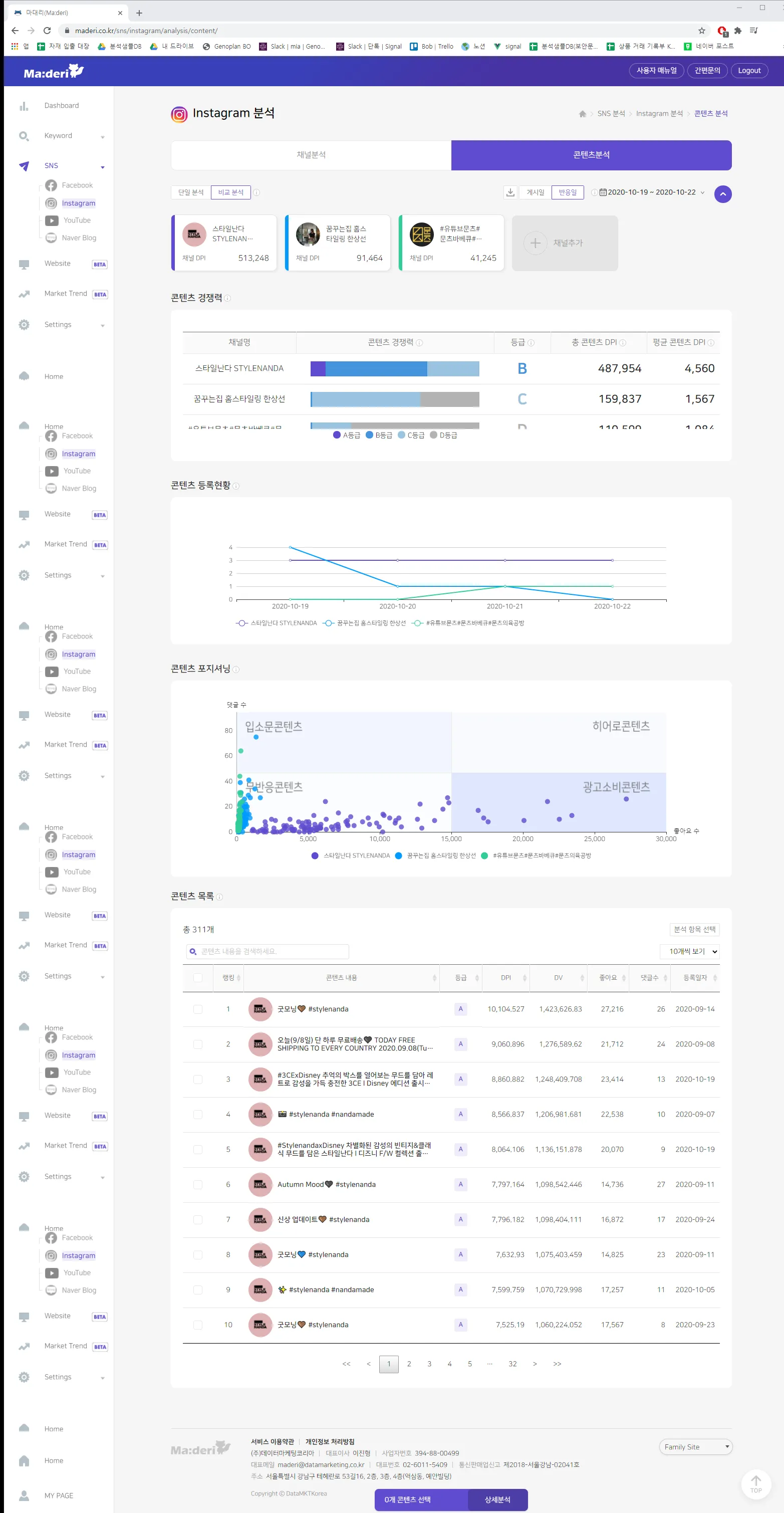This screenshot has height=1513, width=784.
Task: Open the calendar icon for date range
Action: point(603,192)
